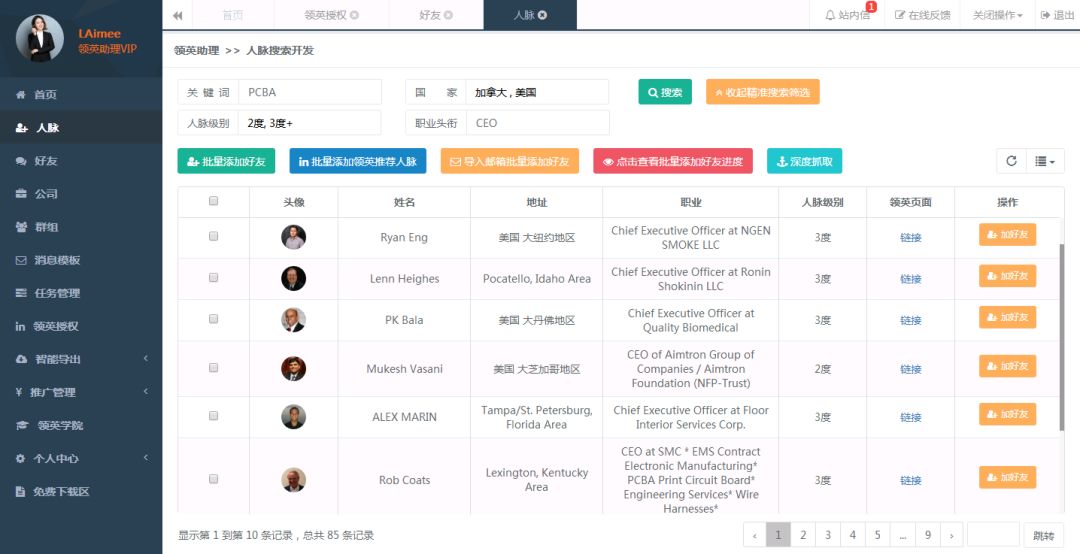Click 深度抓取 button

pyautogui.click(x=804, y=161)
